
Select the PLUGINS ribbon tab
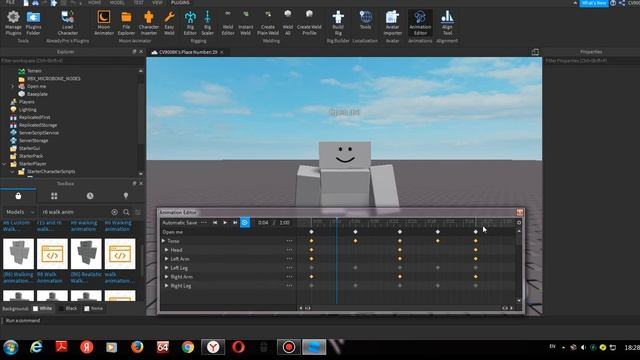180,2
